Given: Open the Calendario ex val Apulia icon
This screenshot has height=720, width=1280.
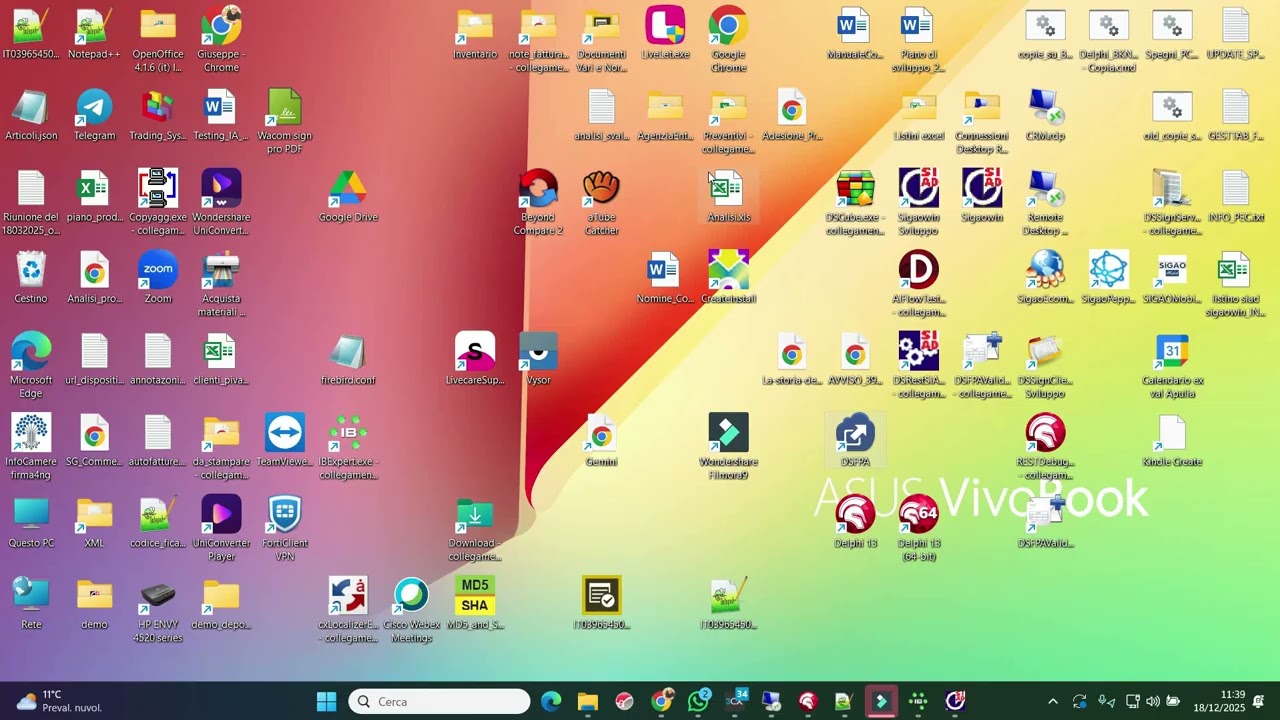Looking at the screenshot, I should [x=1172, y=366].
